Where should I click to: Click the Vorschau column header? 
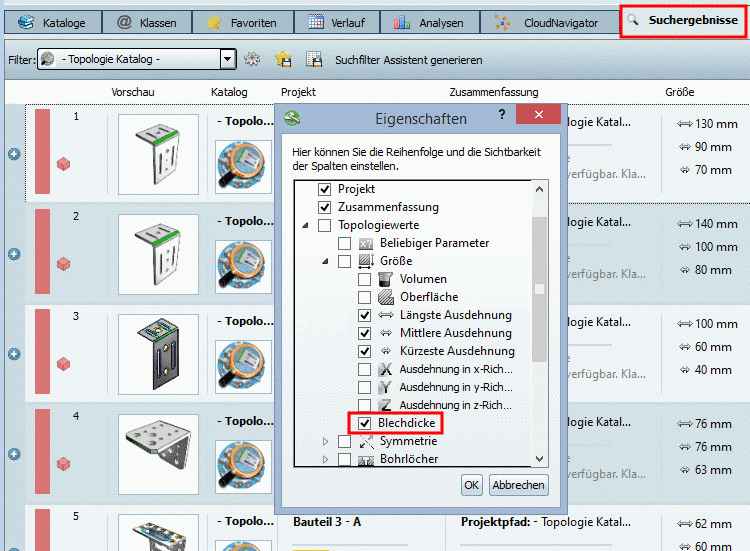[x=132, y=92]
